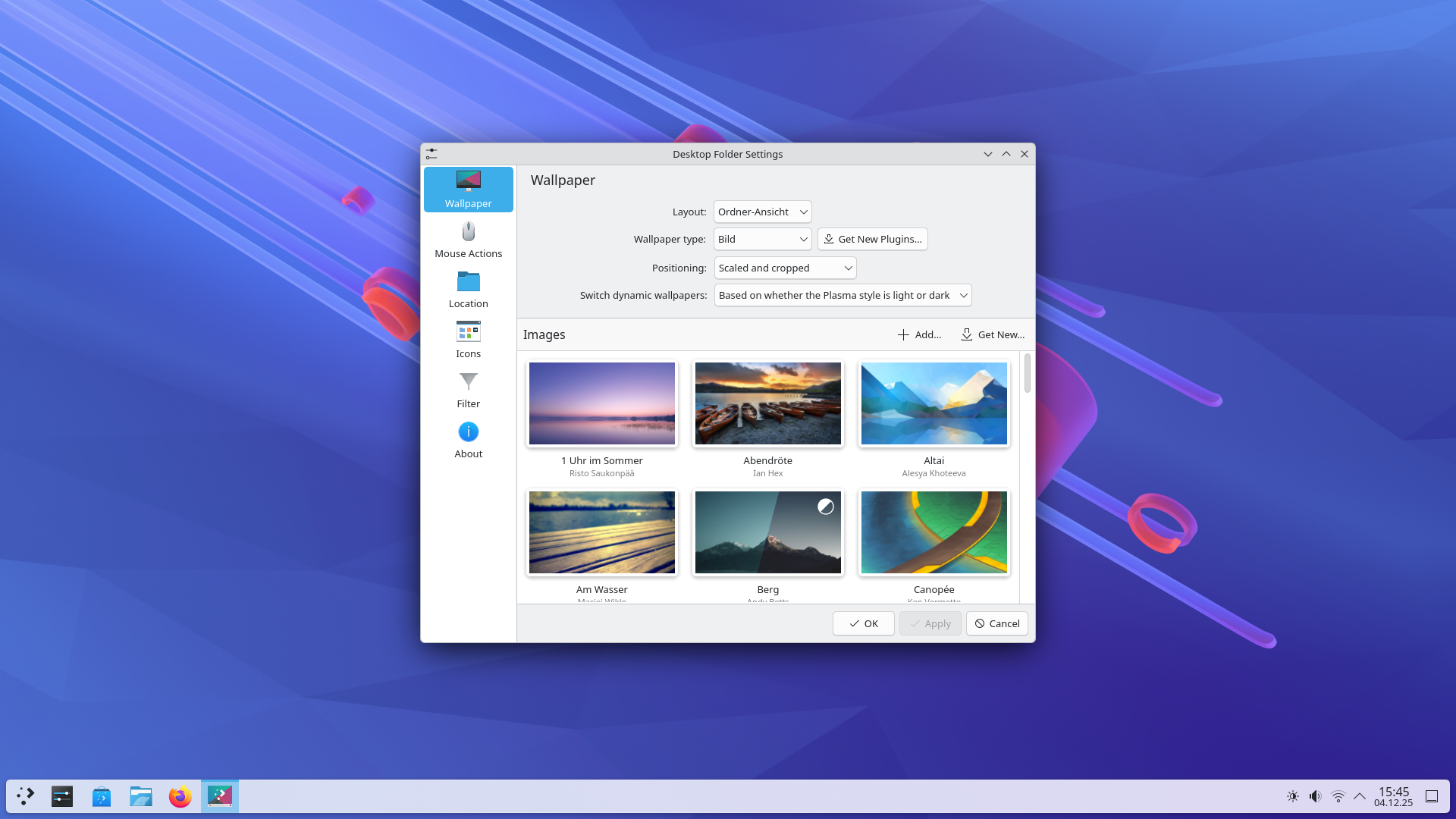Click the Wallpaper sidebar entry
This screenshot has height=819, width=1456.
click(x=468, y=190)
